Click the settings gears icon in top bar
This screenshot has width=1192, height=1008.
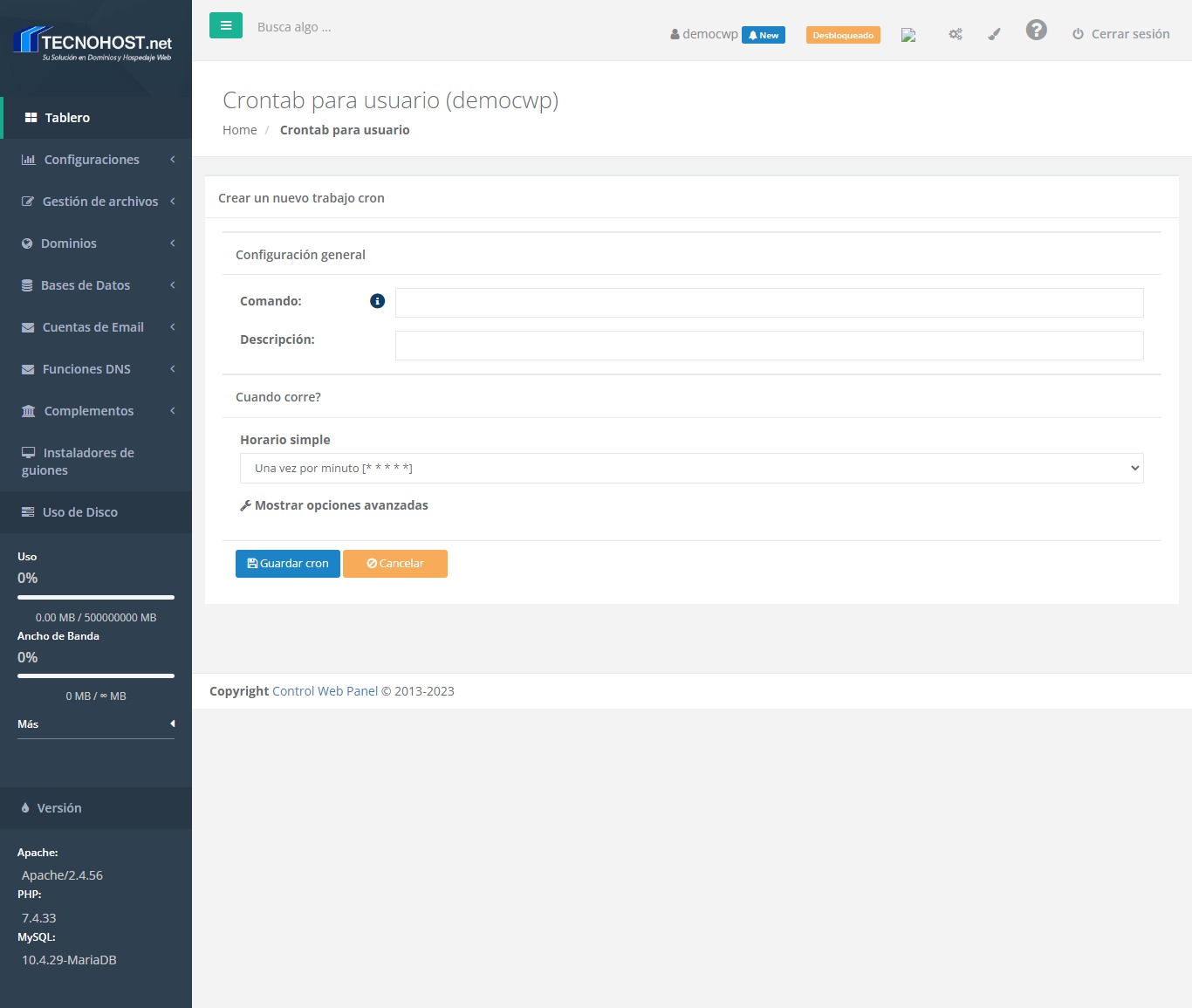pyautogui.click(x=956, y=34)
